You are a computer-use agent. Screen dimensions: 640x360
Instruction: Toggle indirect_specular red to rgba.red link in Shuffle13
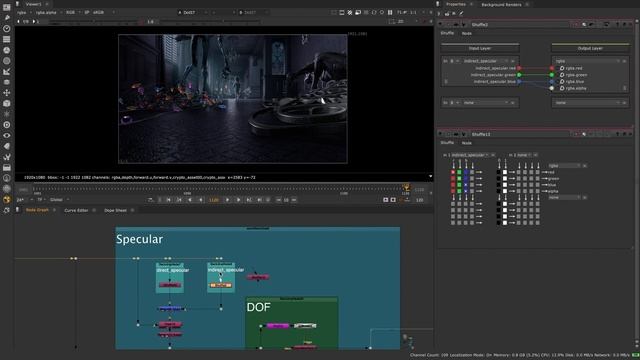[x=453, y=172]
